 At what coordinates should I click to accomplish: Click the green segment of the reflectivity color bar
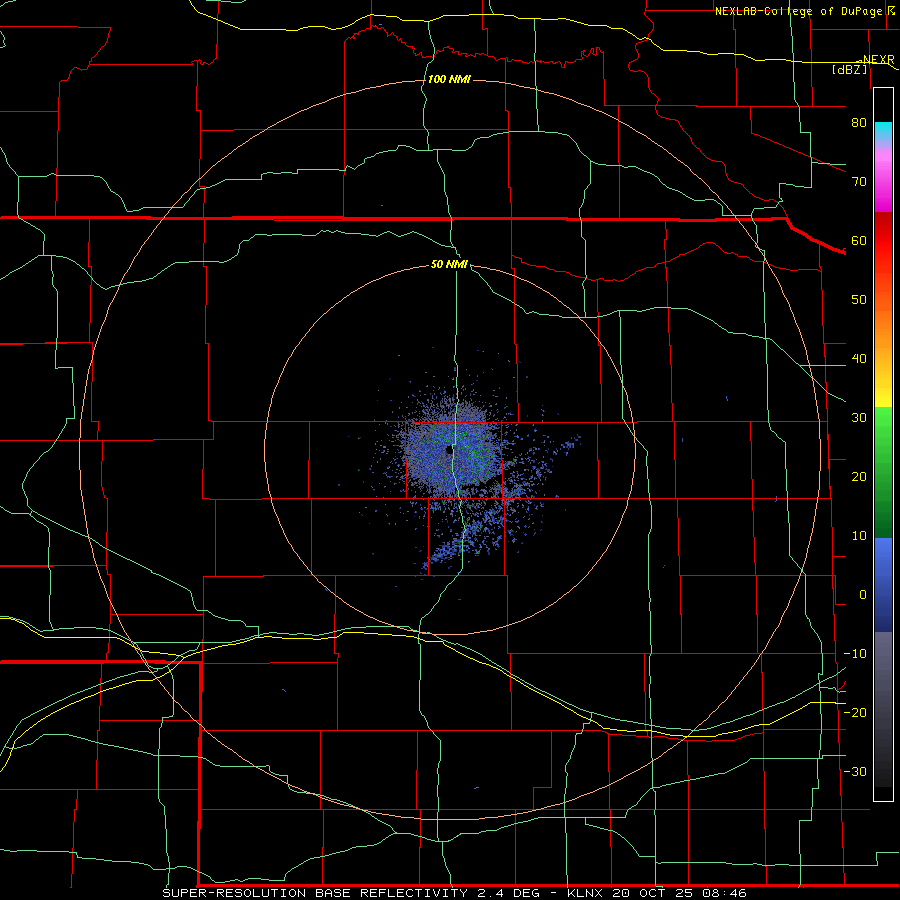click(883, 472)
